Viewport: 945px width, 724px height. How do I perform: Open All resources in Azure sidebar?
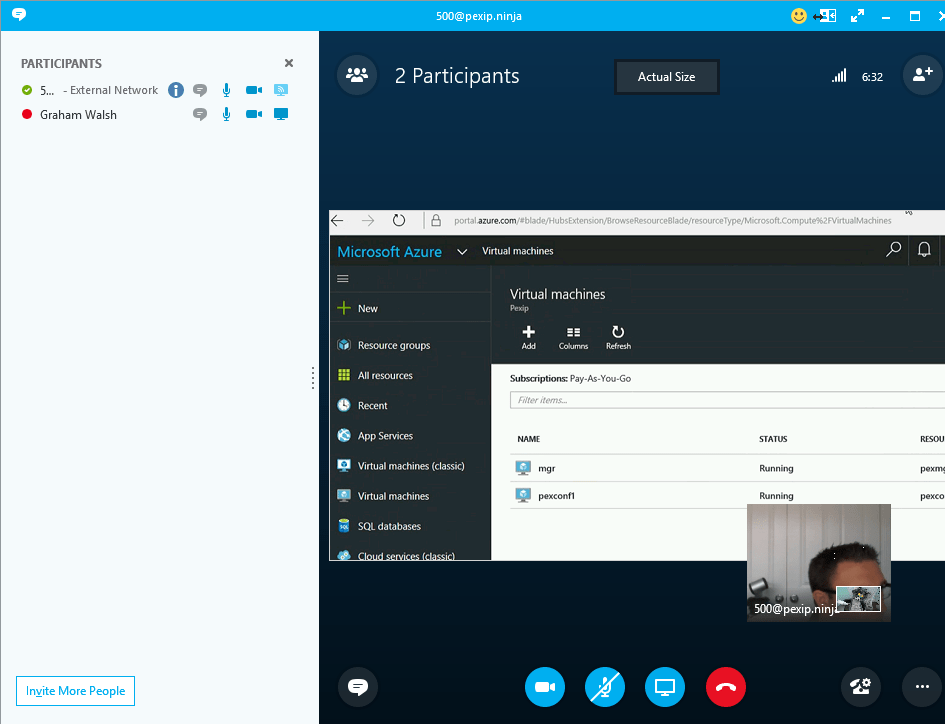[x=410, y=375]
